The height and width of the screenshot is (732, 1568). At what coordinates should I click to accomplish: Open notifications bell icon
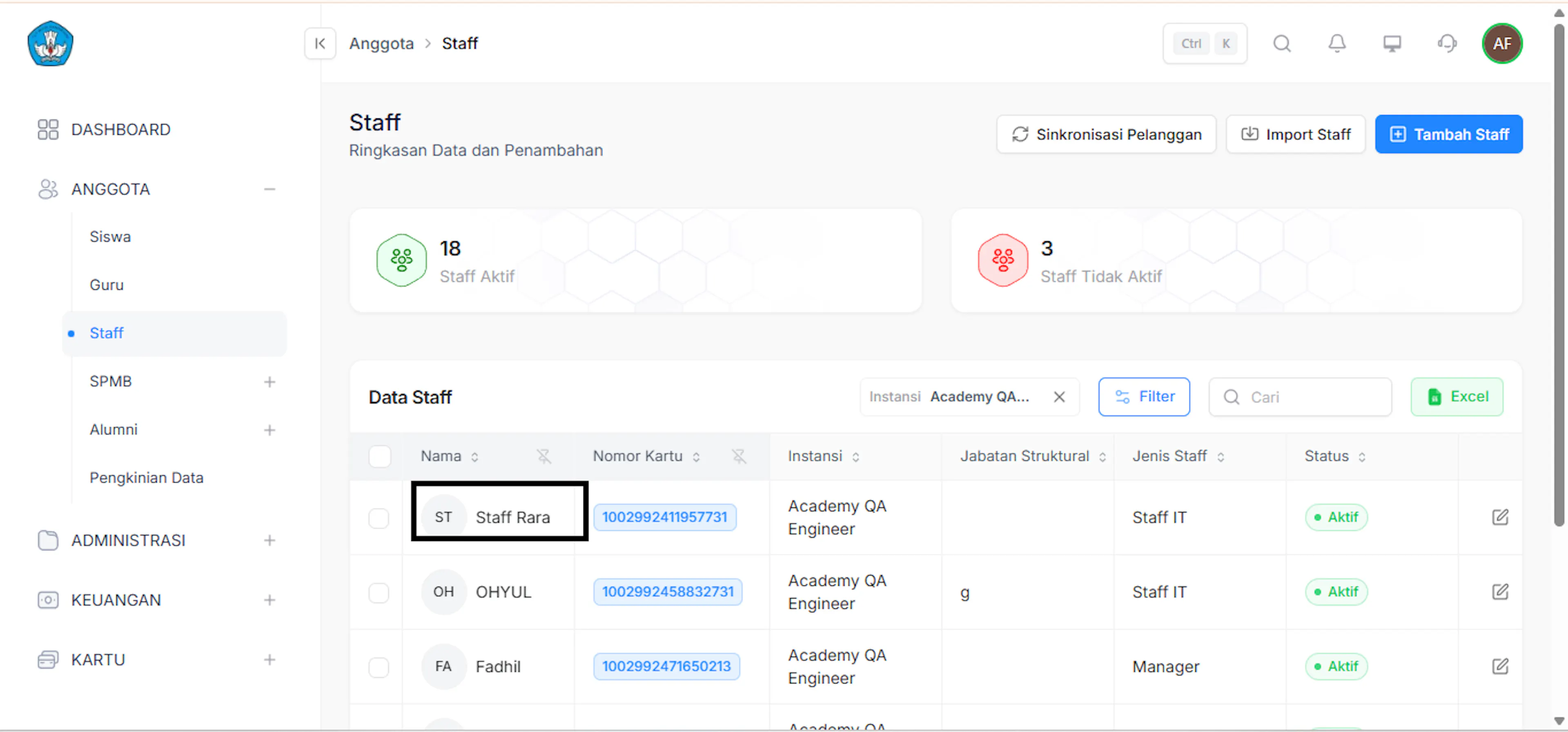pos(1337,43)
